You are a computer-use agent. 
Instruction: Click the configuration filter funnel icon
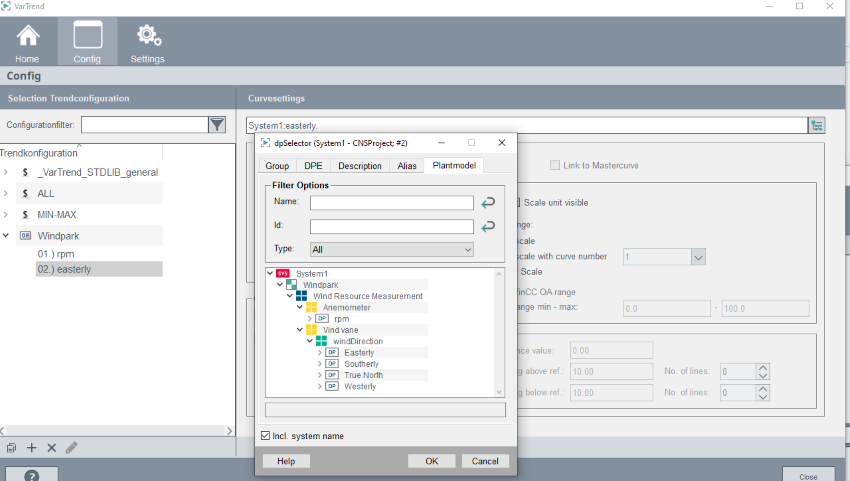click(x=217, y=124)
